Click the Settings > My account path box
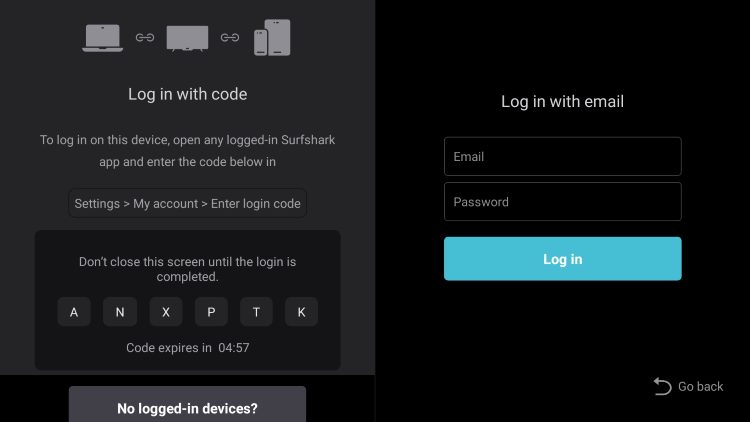The width and height of the screenshot is (750, 422). coord(188,203)
